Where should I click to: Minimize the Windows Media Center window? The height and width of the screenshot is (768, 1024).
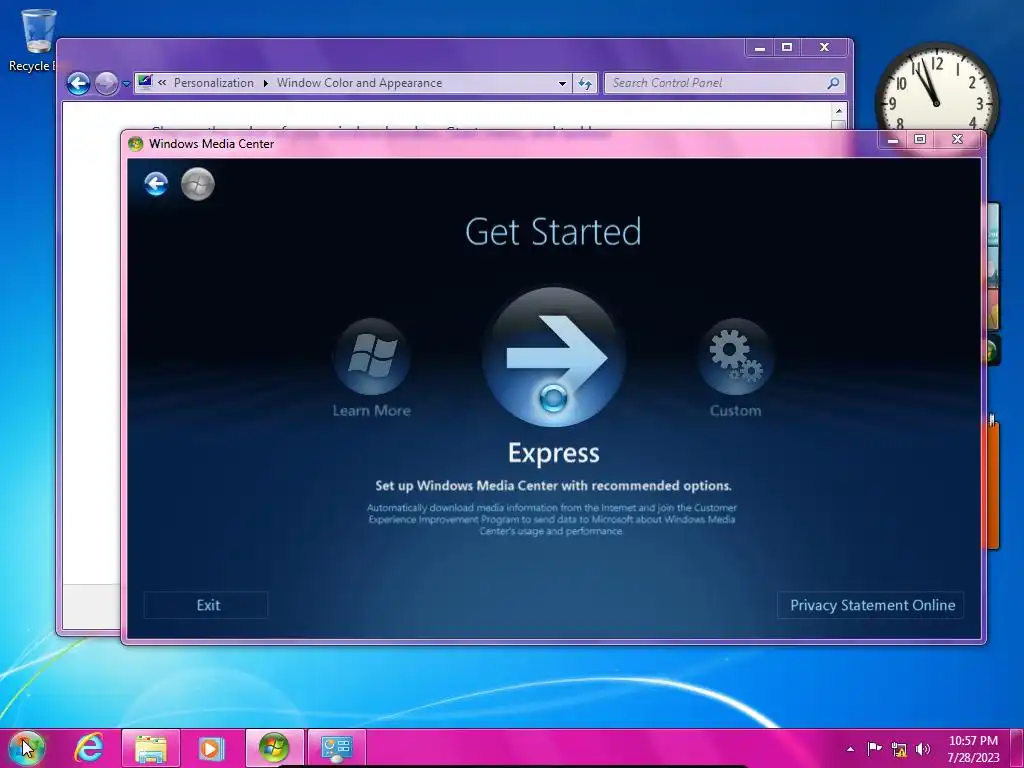pos(893,139)
